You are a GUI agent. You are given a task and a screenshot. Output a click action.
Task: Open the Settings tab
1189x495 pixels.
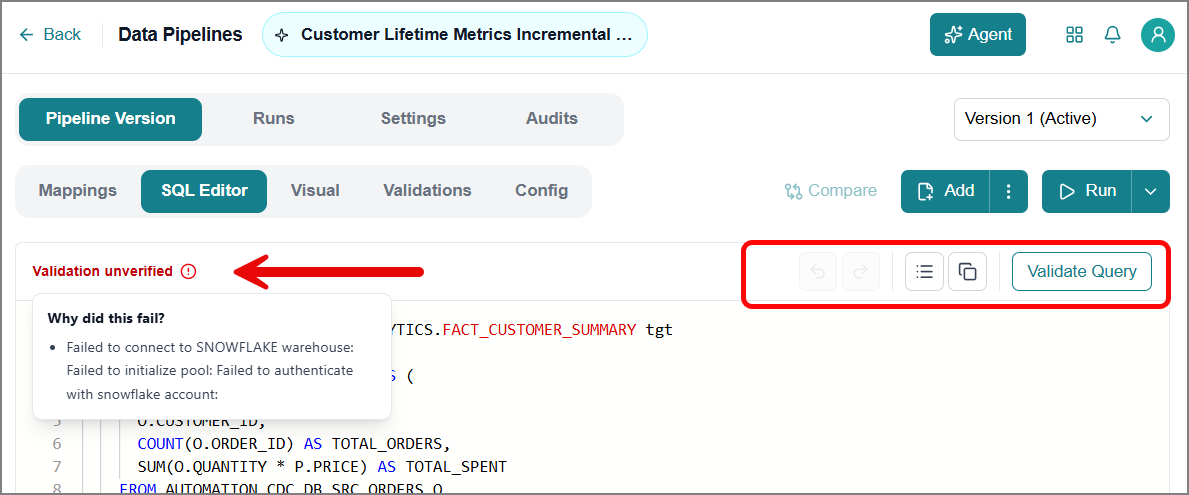[413, 119]
